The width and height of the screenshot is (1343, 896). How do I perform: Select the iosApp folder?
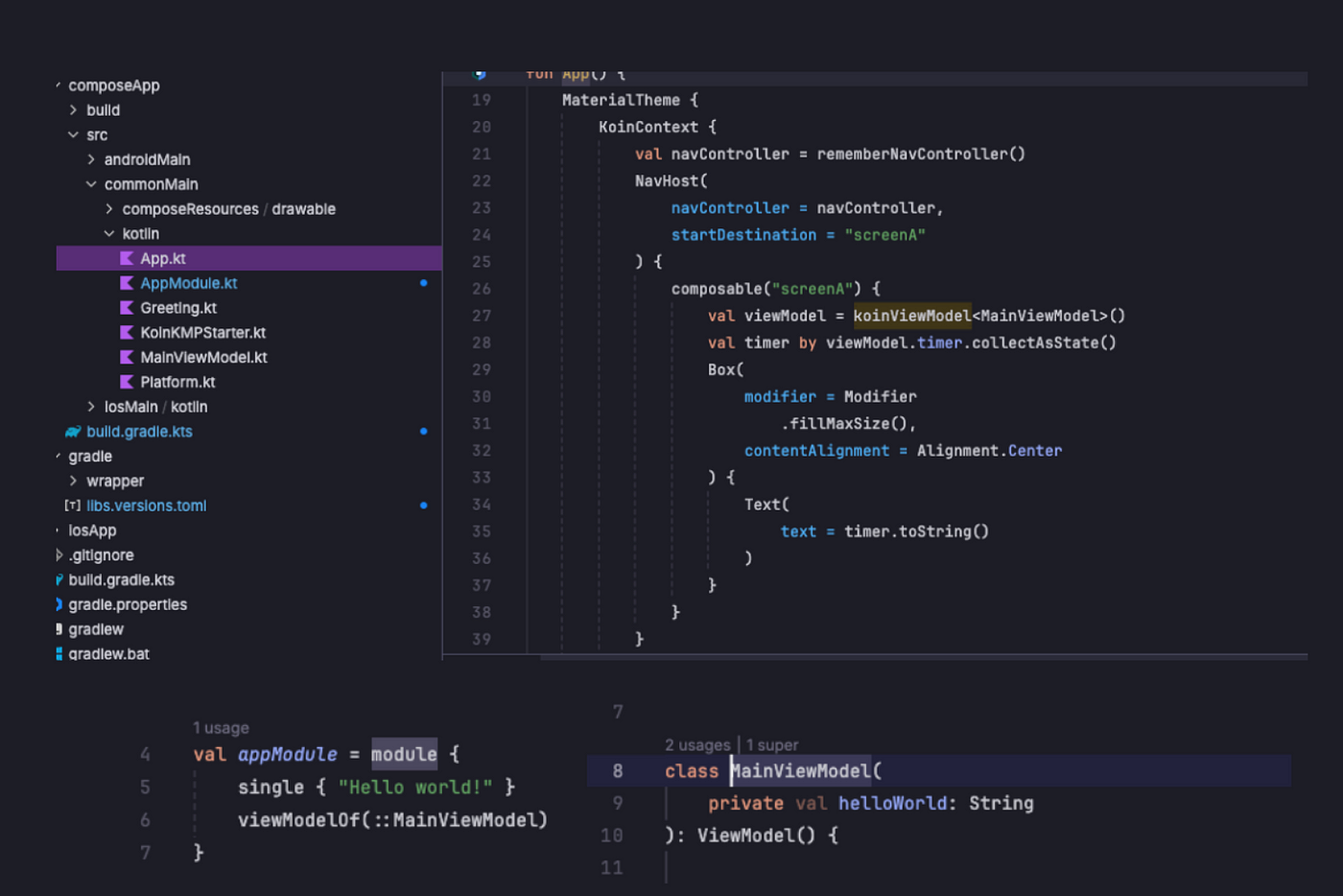coord(92,531)
